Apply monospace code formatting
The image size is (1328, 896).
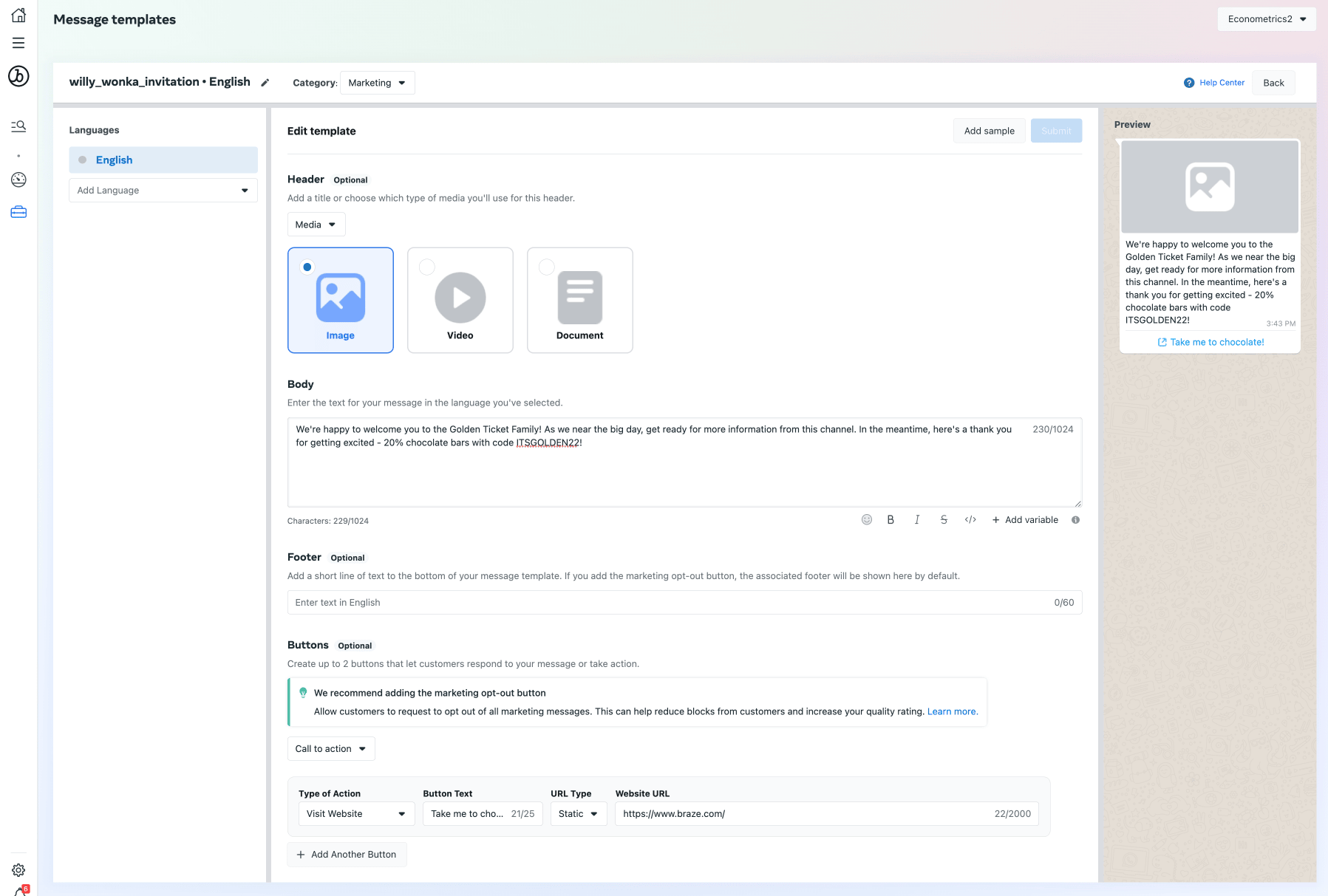(970, 520)
